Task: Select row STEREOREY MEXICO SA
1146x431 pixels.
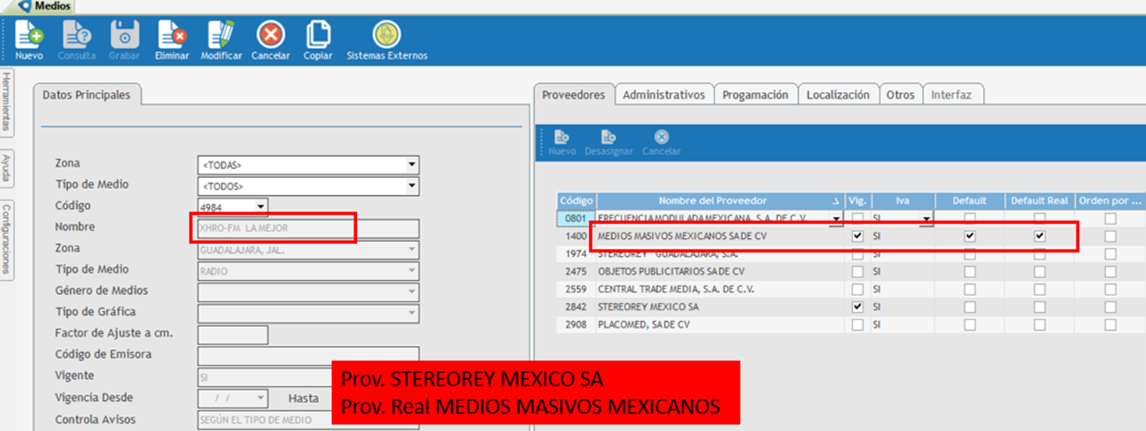Action: pos(851,307)
